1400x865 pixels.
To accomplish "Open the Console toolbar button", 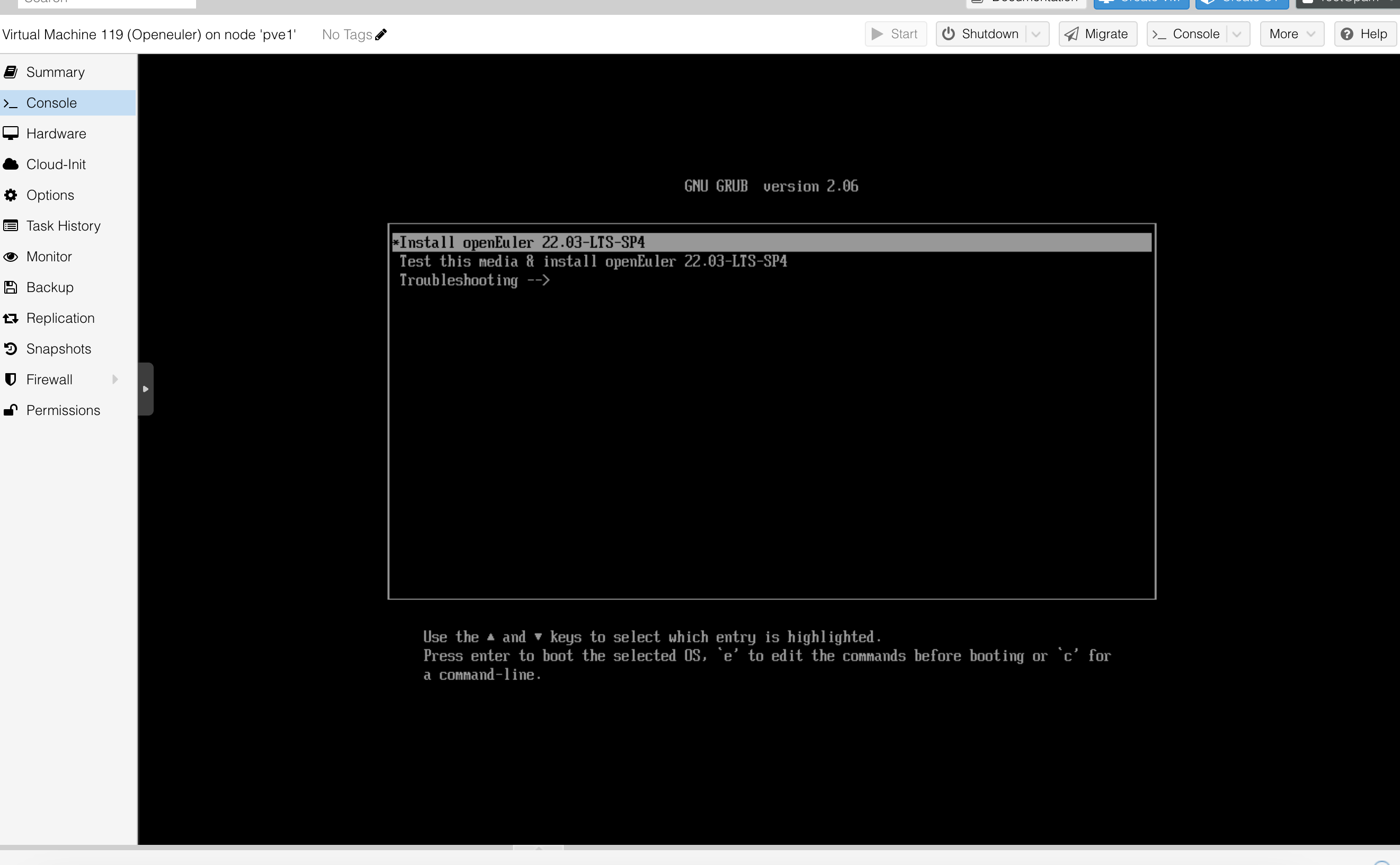I will click(x=1186, y=34).
